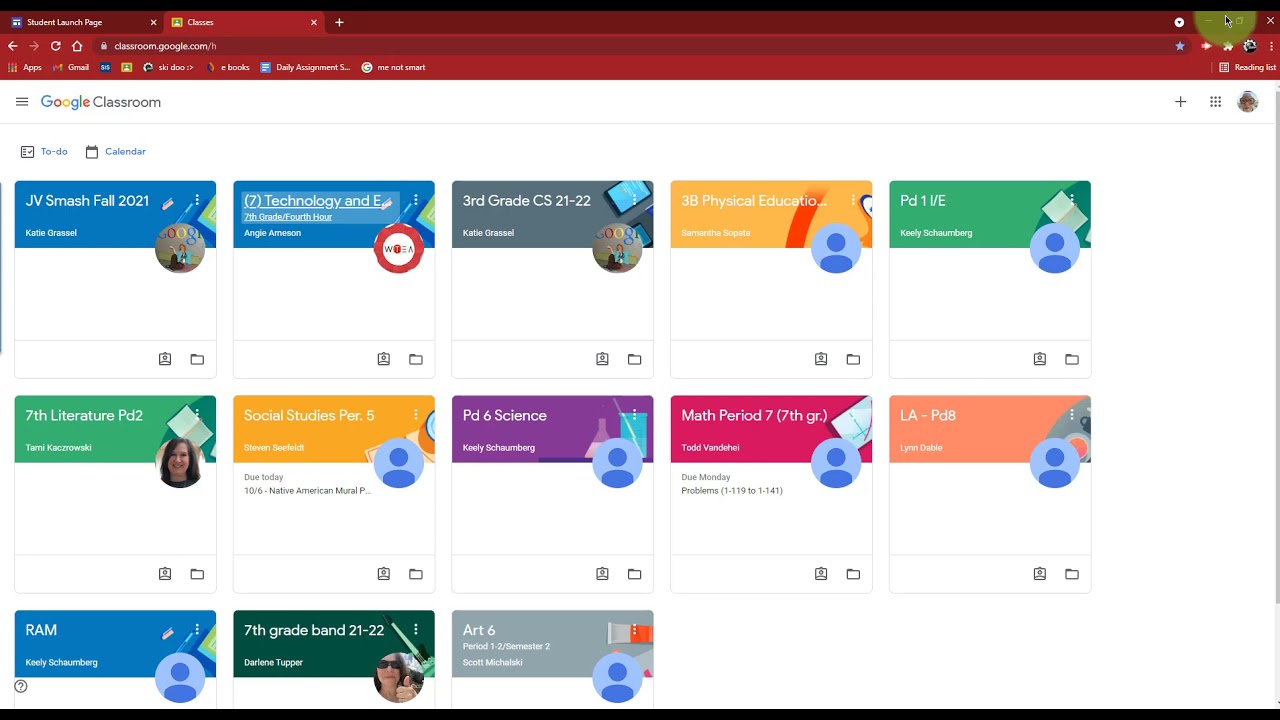Image resolution: width=1280 pixels, height=720 pixels.
Task: Open your work for 3rd Grade CS 21-22
Action: click(602, 359)
